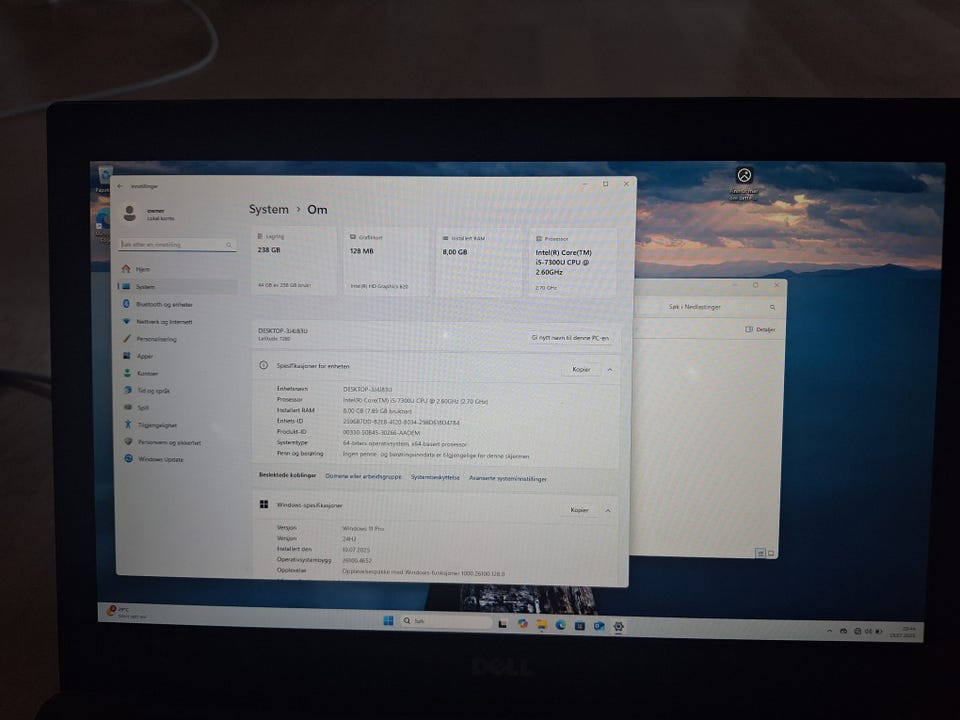Click the Personvern og sikkerhet shield icon

128,441
